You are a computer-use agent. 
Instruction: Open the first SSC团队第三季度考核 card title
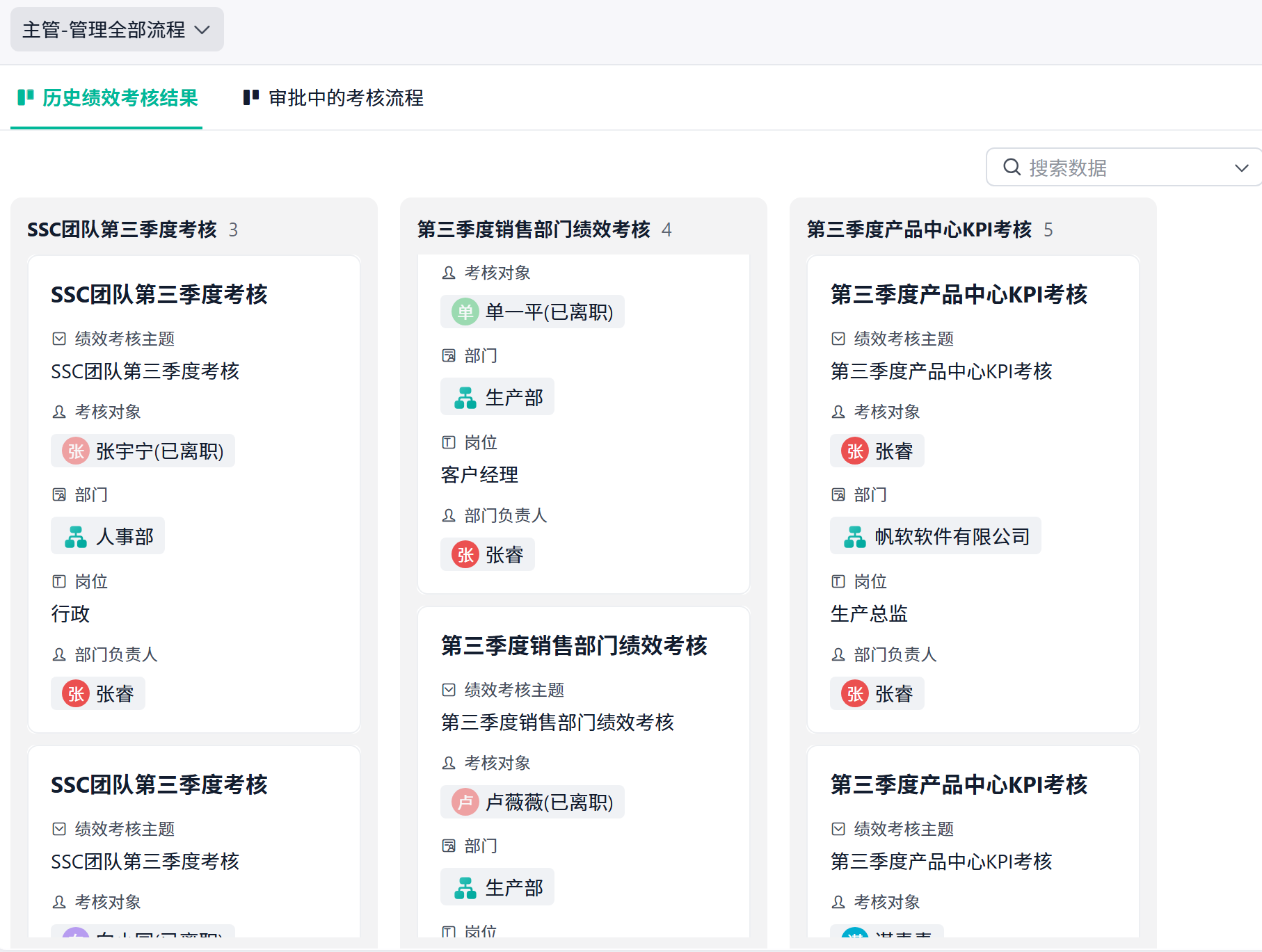tap(159, 295)
